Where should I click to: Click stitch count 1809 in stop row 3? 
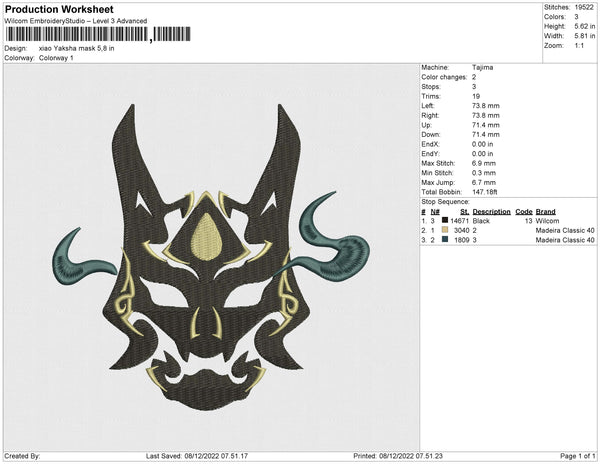pyautogui.click(x=461, y=240)
